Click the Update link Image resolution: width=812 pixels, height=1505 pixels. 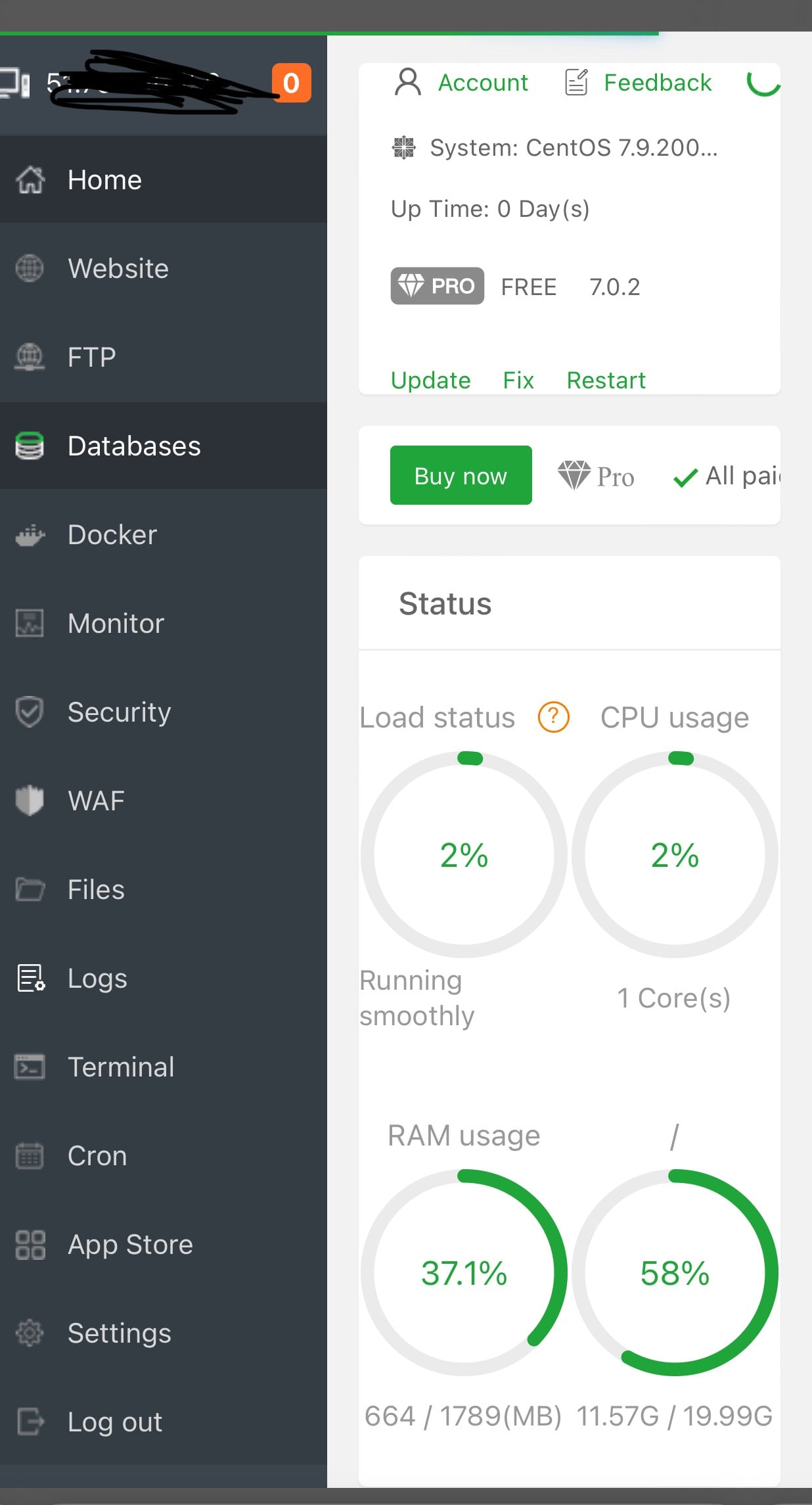430,381
